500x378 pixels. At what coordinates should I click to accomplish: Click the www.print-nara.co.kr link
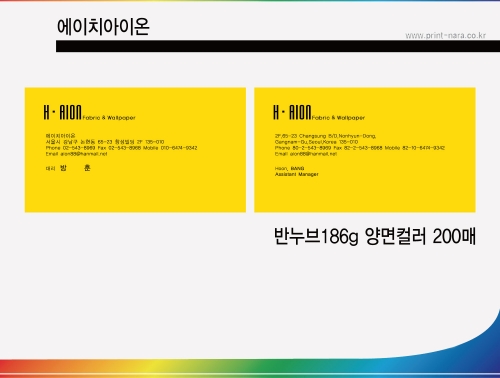(x=445, y=36)
